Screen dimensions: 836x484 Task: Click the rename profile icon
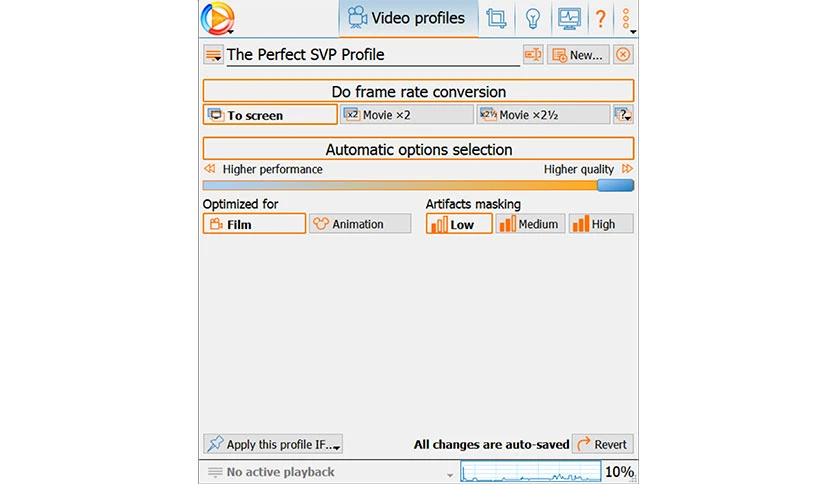point(533,54)
